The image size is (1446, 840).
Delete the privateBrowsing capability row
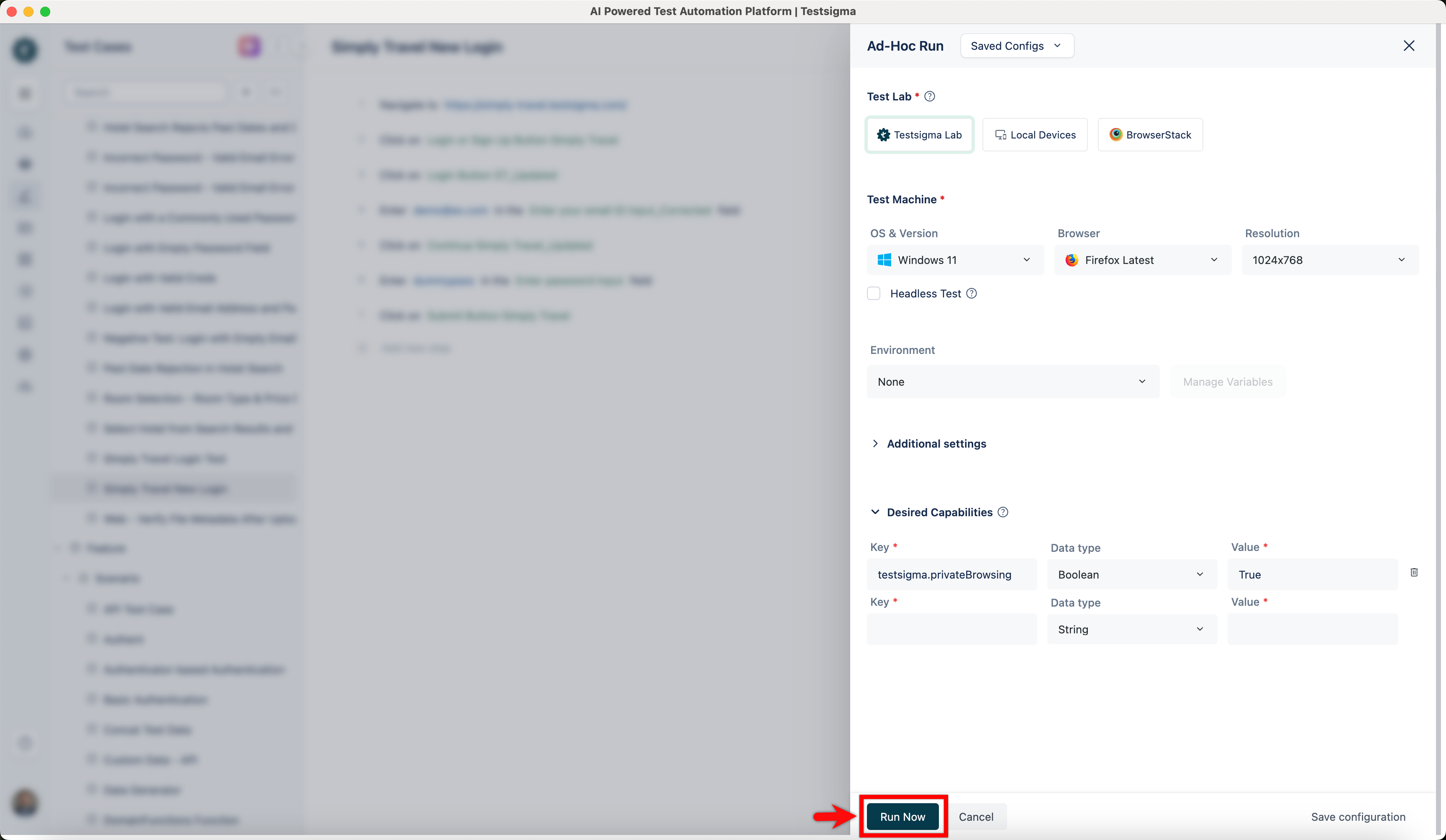[1414, 572]
